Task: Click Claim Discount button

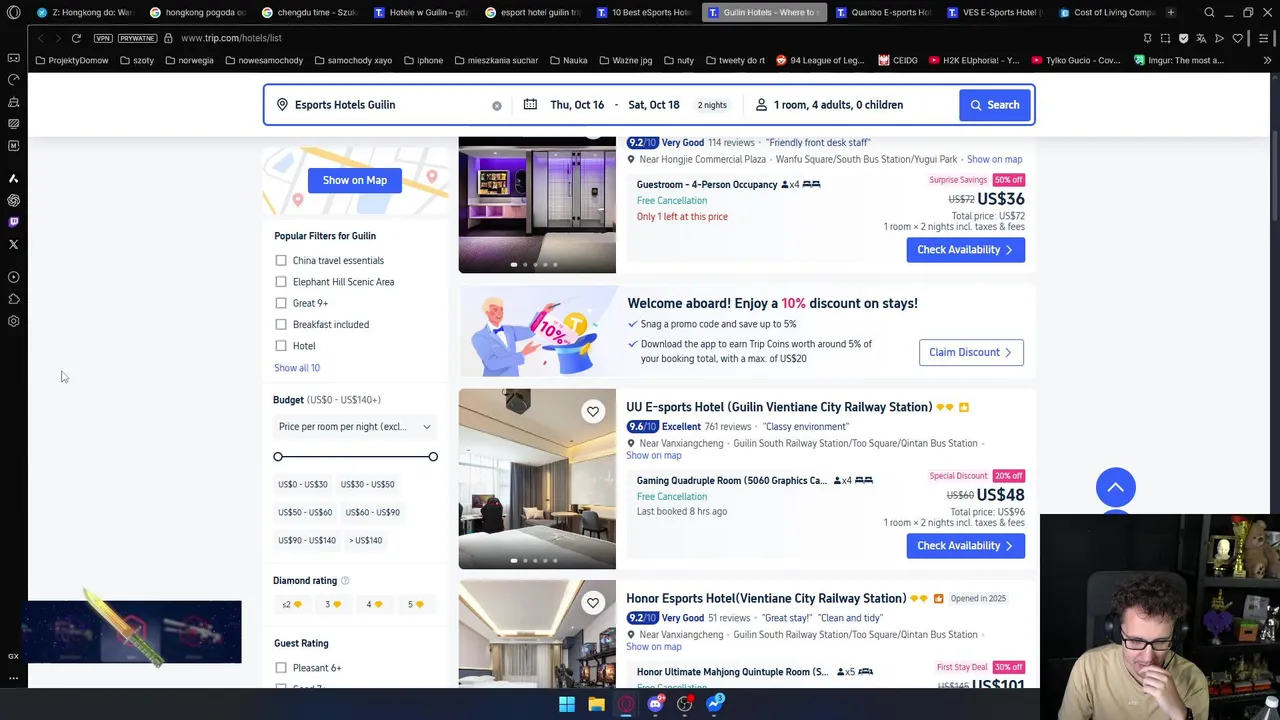Action: point(971,352)
